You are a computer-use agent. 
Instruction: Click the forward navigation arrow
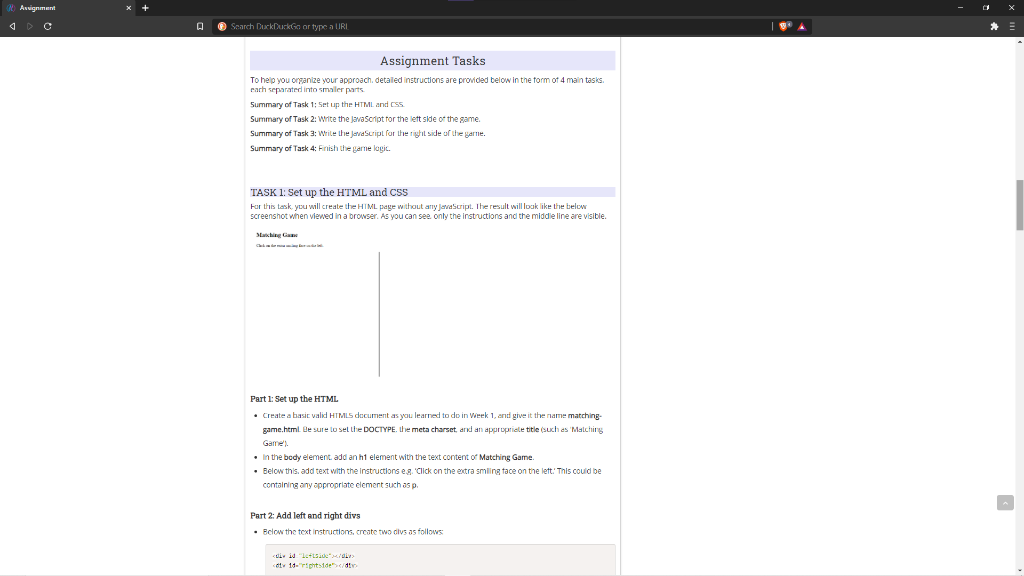(x=29, y=26)
